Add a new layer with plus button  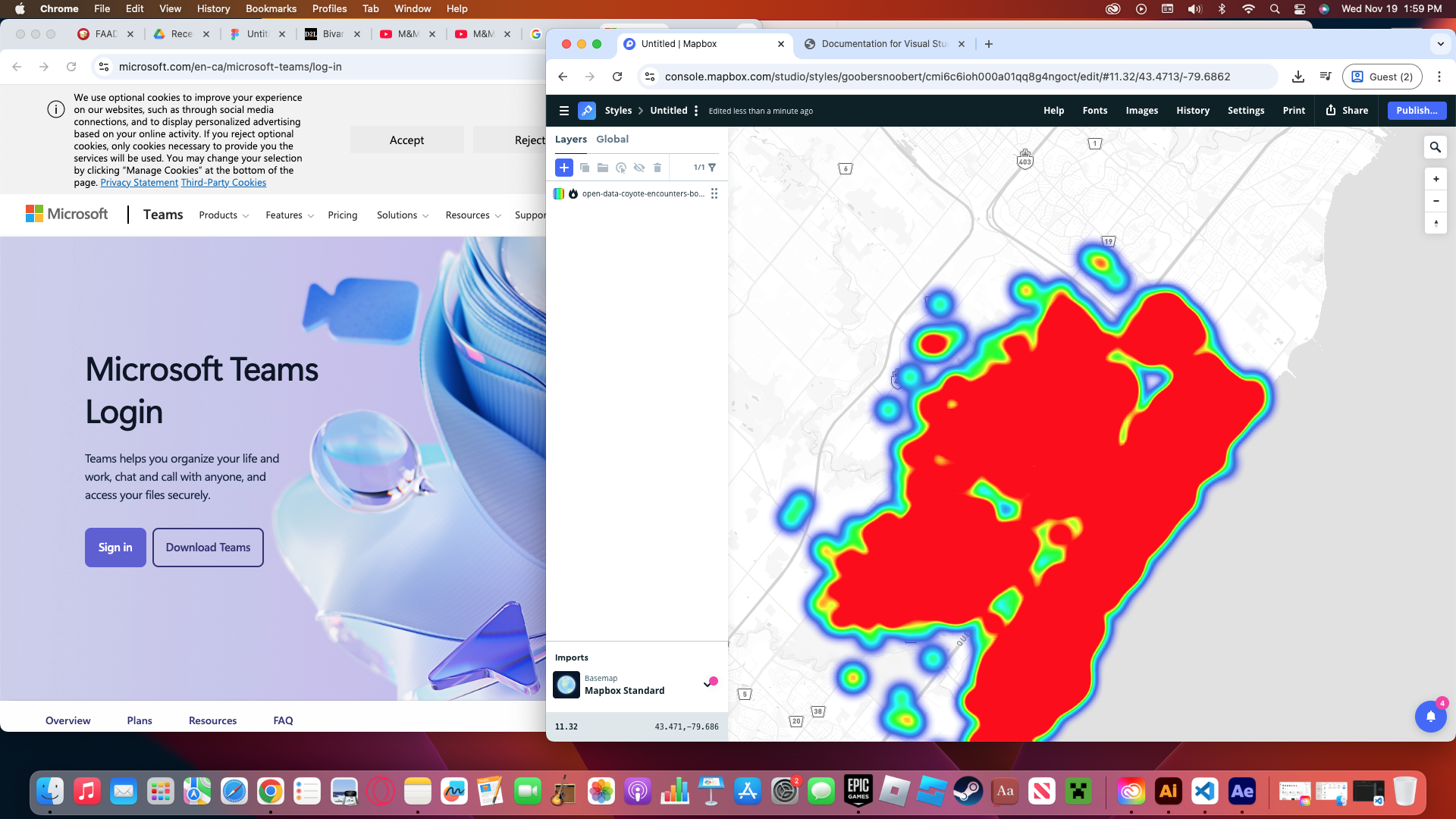click(x=563, y=168)
